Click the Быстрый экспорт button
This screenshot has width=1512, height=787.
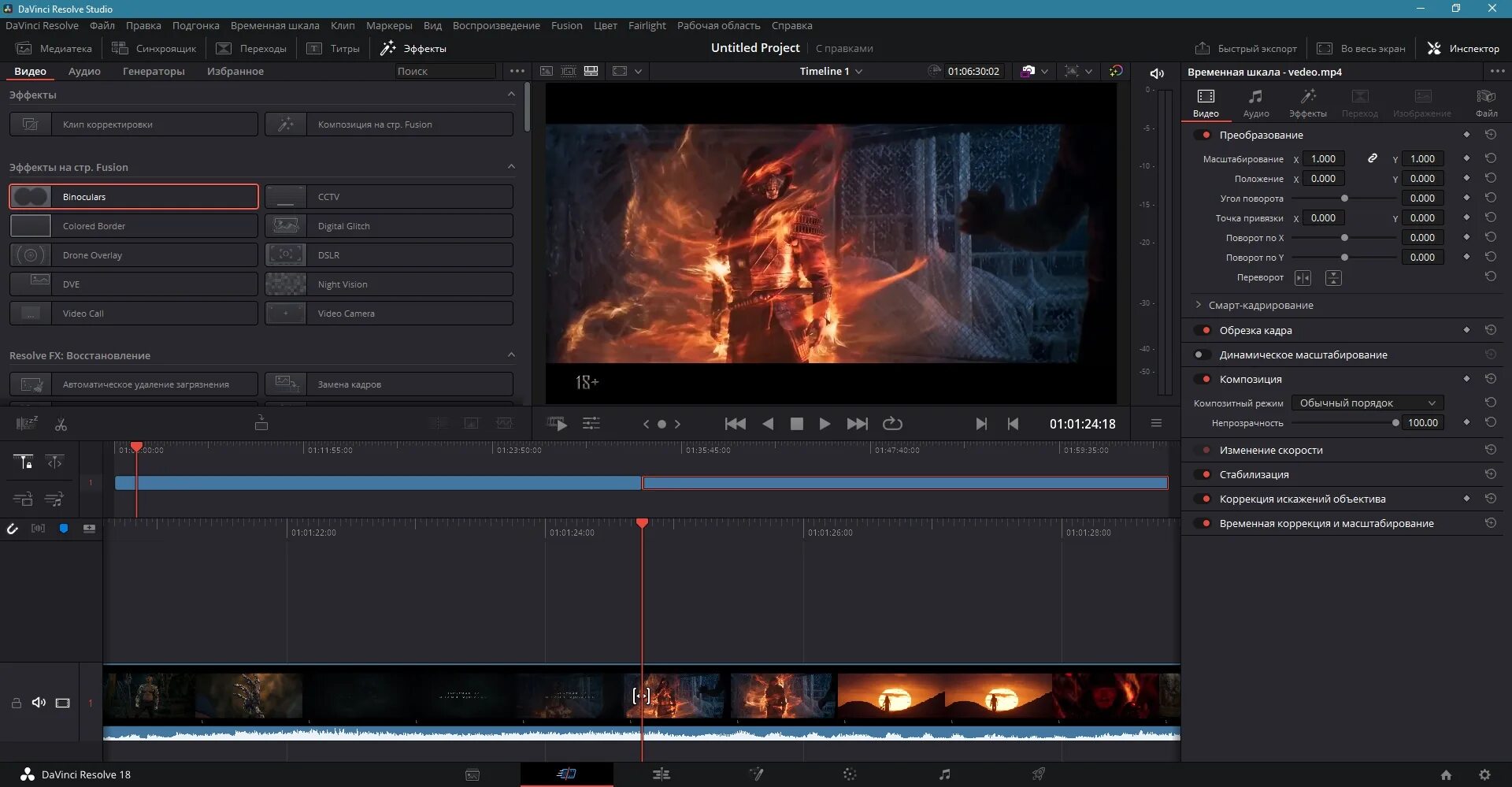tap(1246, 49)
